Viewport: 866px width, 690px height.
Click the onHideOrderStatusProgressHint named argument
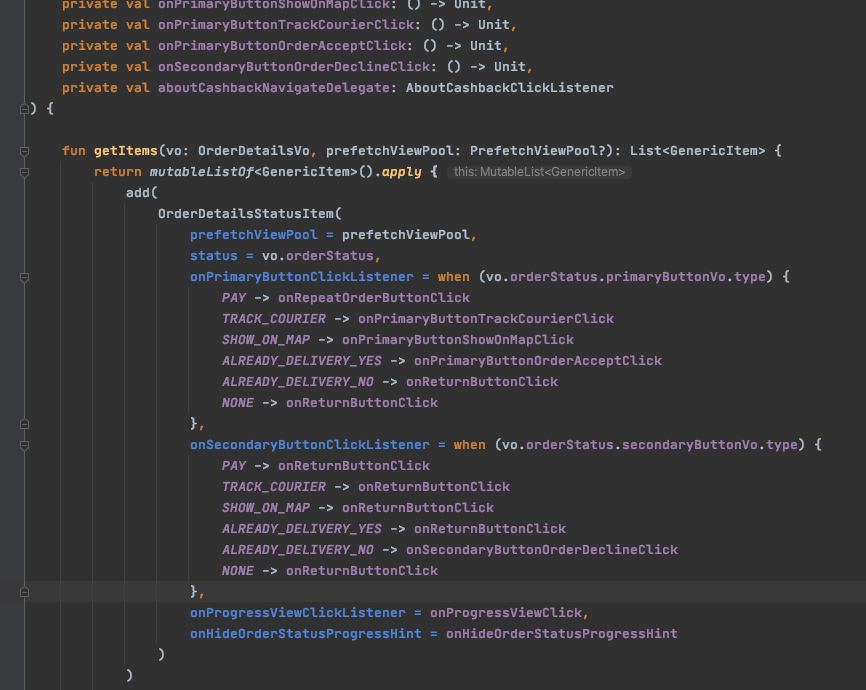coord(305,634)
